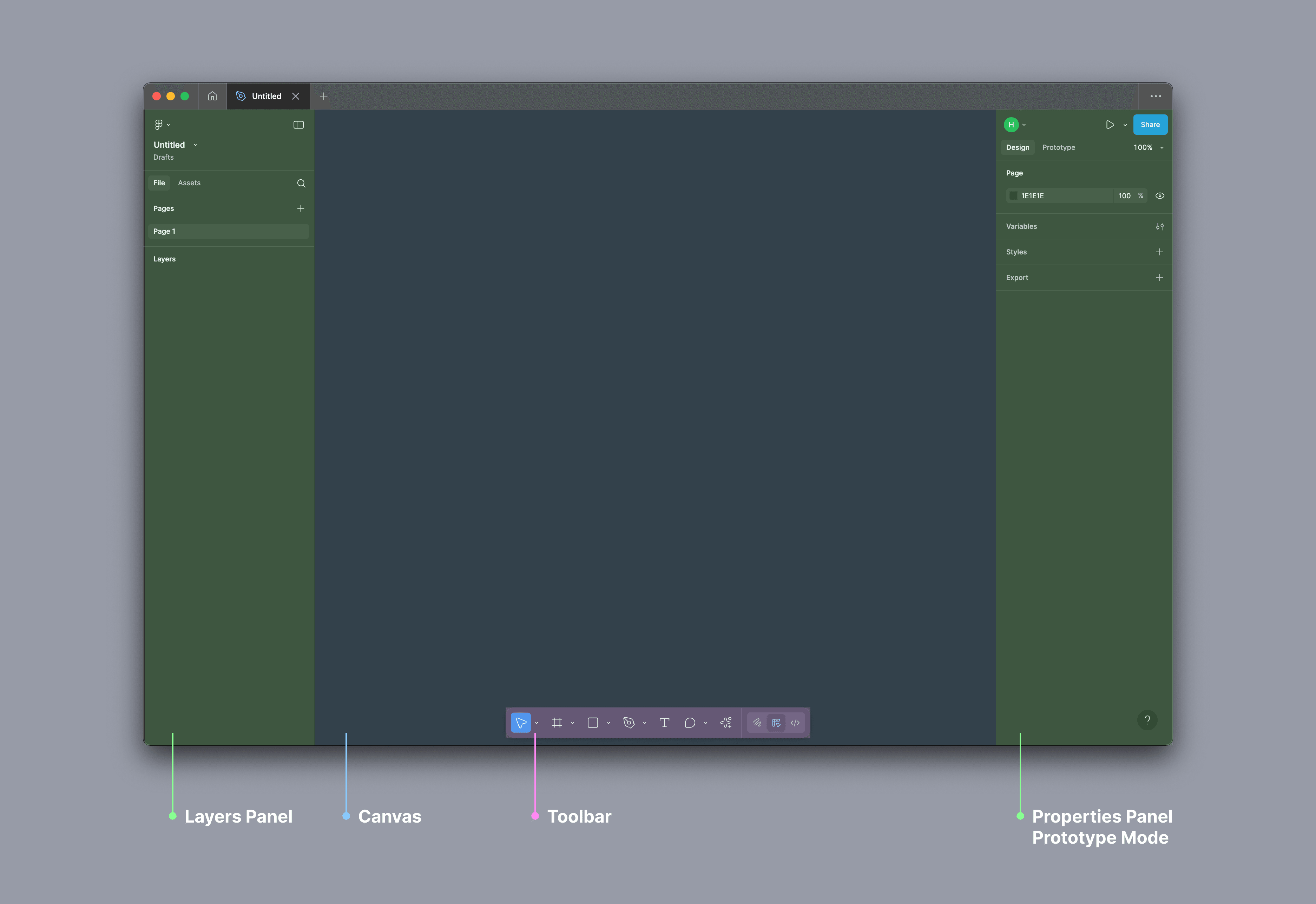
Task: Select the Pen tool
Action: pyautogui.click(x=629, y=723)
